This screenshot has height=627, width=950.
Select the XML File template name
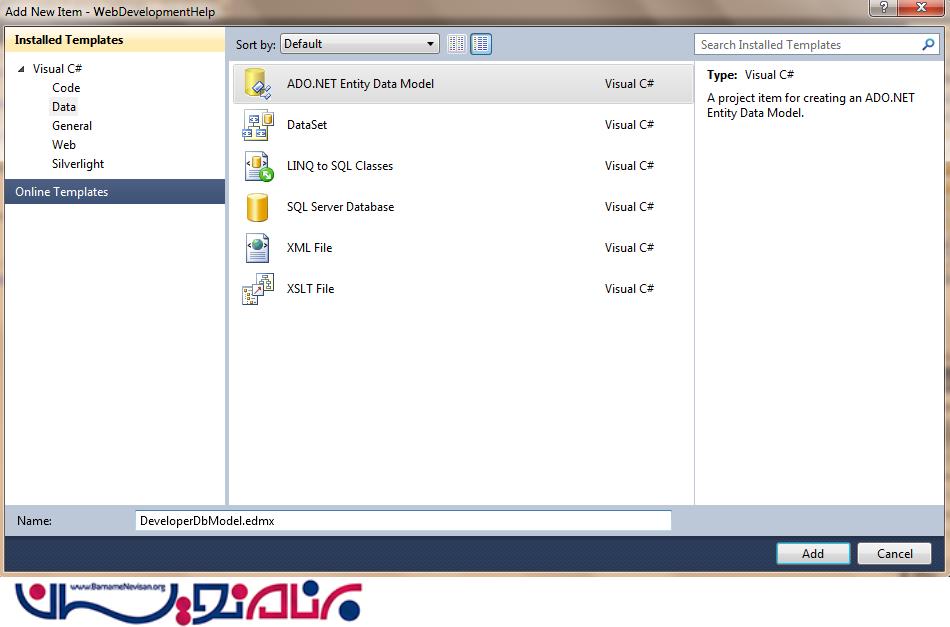[x=310, y=248]
